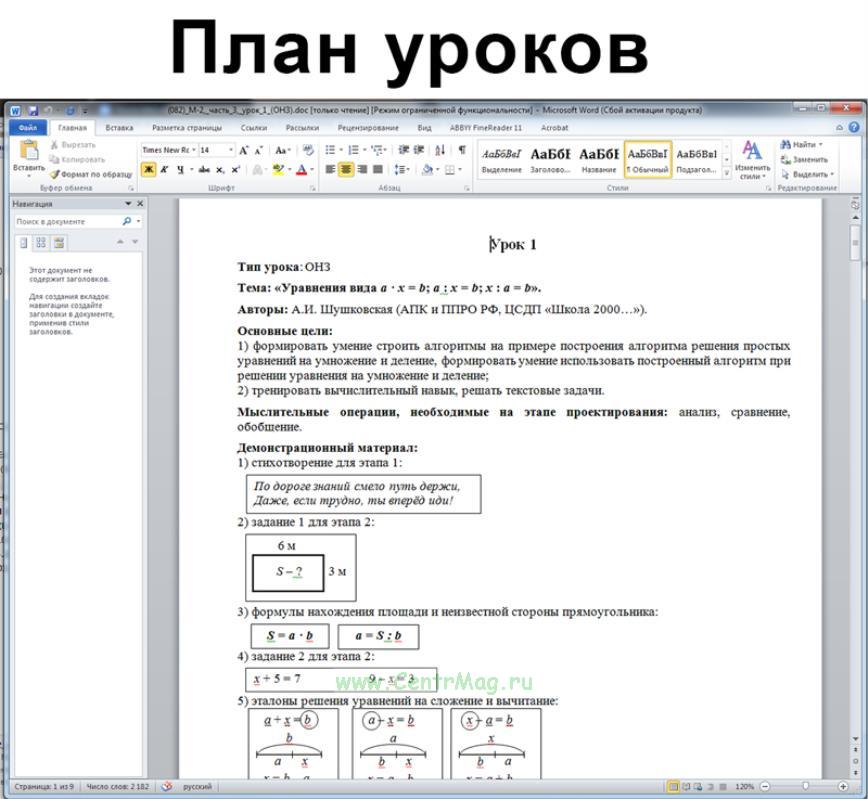Apply subscript formatting
The height and width of the screenshot is (799, 868).
click(220, 169)
